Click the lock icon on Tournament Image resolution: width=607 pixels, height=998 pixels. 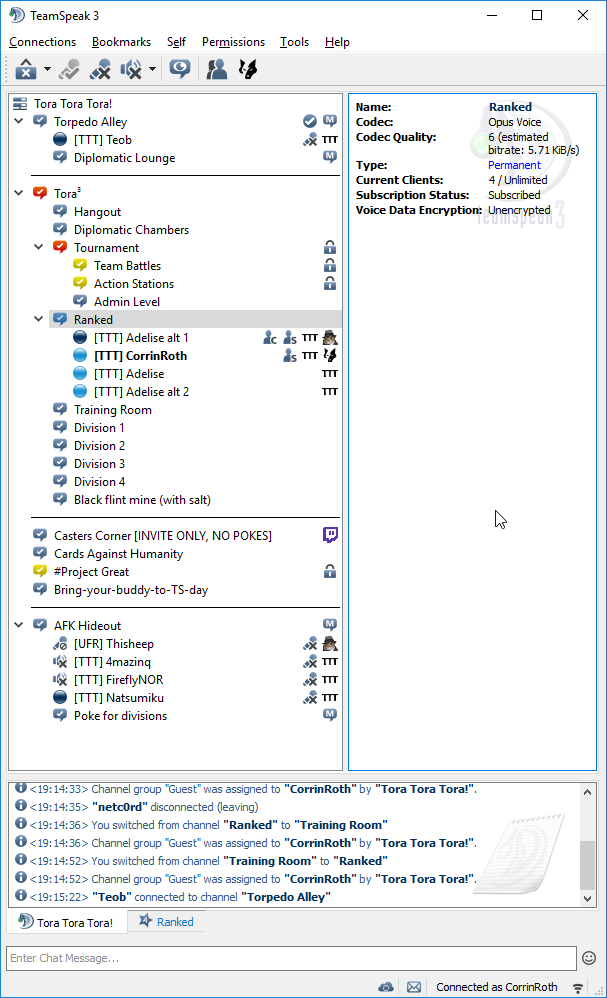(x=330, y=247)
